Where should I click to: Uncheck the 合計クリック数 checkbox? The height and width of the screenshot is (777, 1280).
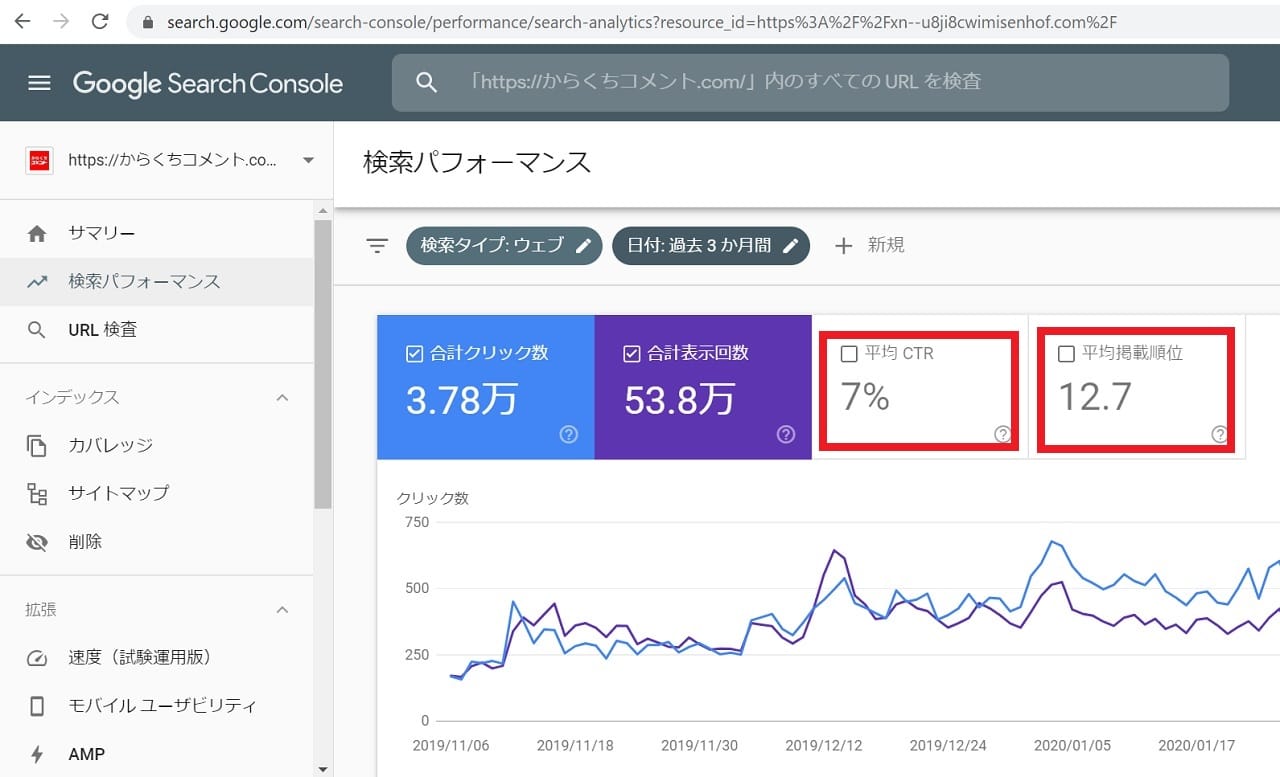[415, 353]
